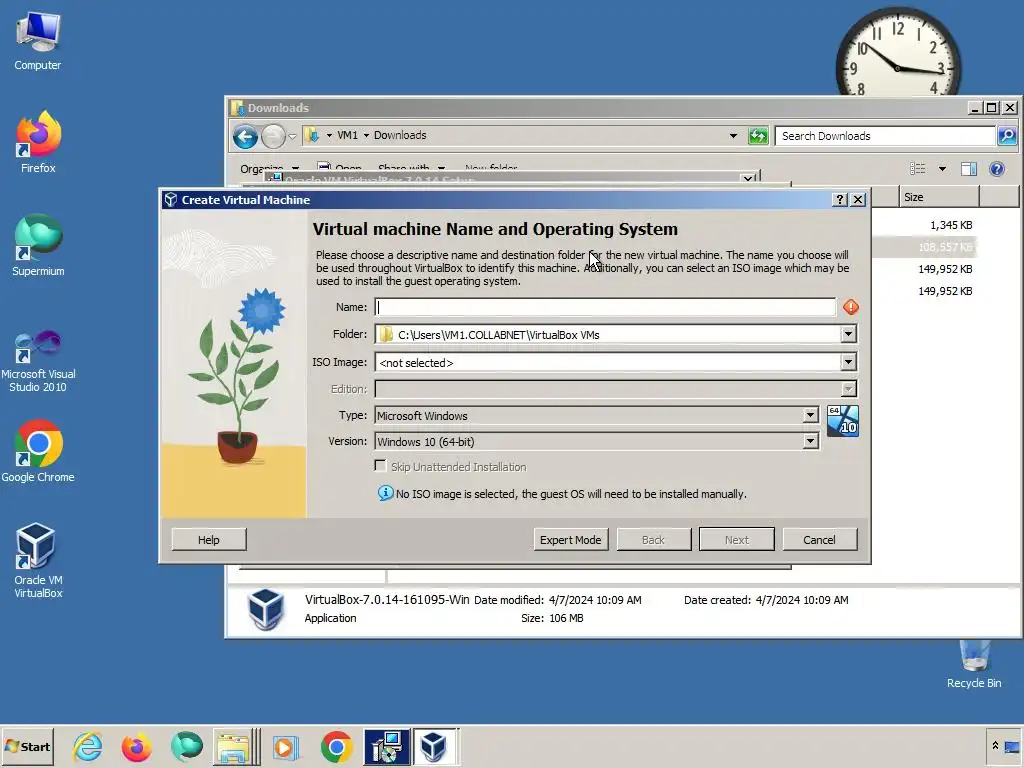
Task: Click Internet Explorer in the taskbar
Action: [88, 746]
